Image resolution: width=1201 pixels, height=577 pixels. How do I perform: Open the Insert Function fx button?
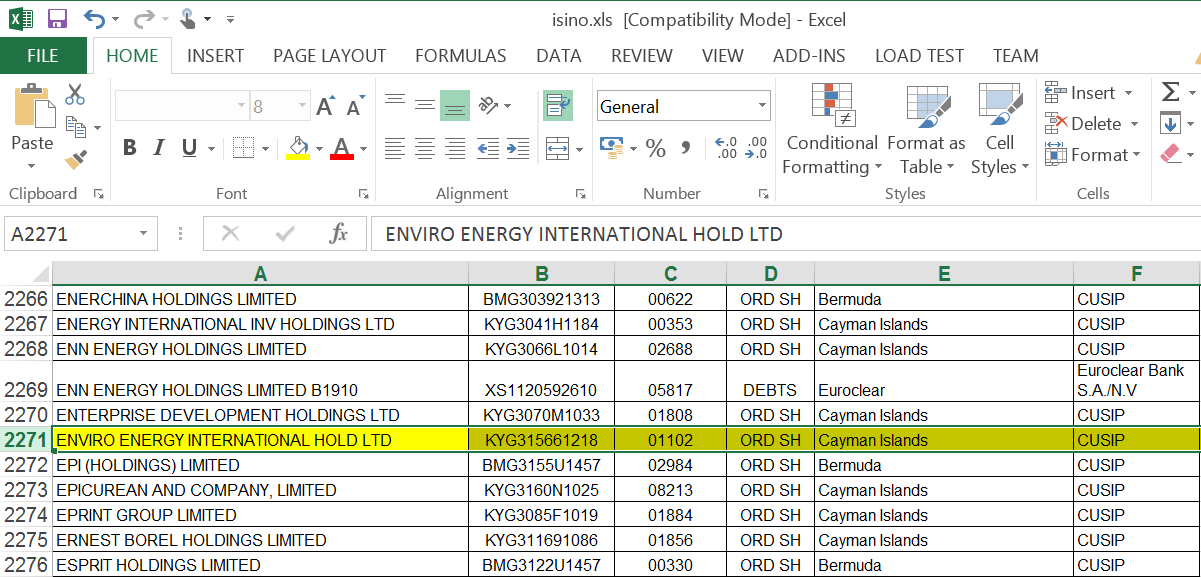(338, 234)
